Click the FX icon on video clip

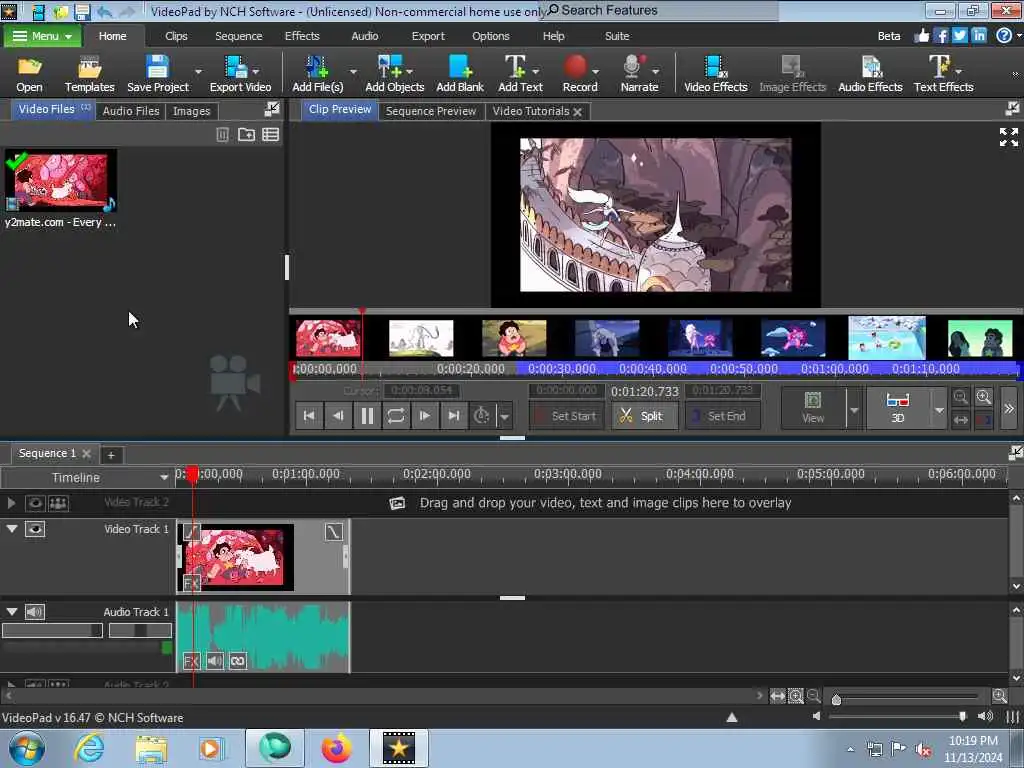pos(191,583)
